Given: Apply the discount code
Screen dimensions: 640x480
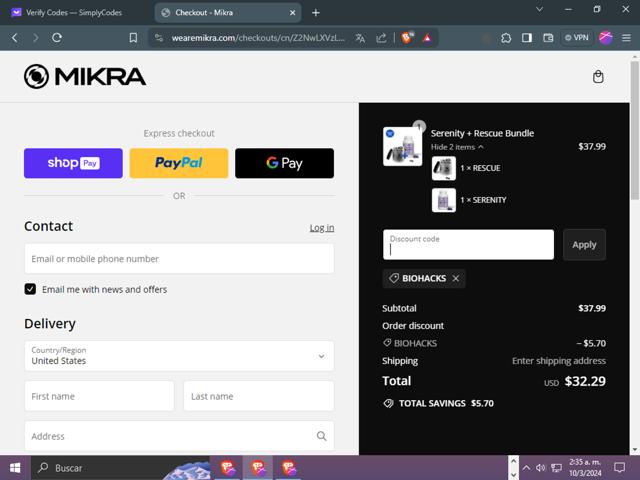Looking at the screenshot, I should (x=584, y=244).
